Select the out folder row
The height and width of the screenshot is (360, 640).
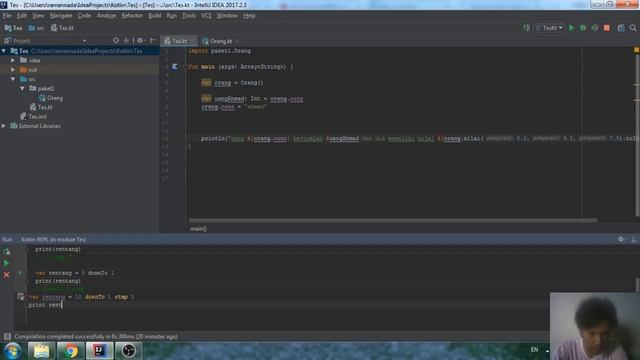pyautogui.click(x=80, y=70)
